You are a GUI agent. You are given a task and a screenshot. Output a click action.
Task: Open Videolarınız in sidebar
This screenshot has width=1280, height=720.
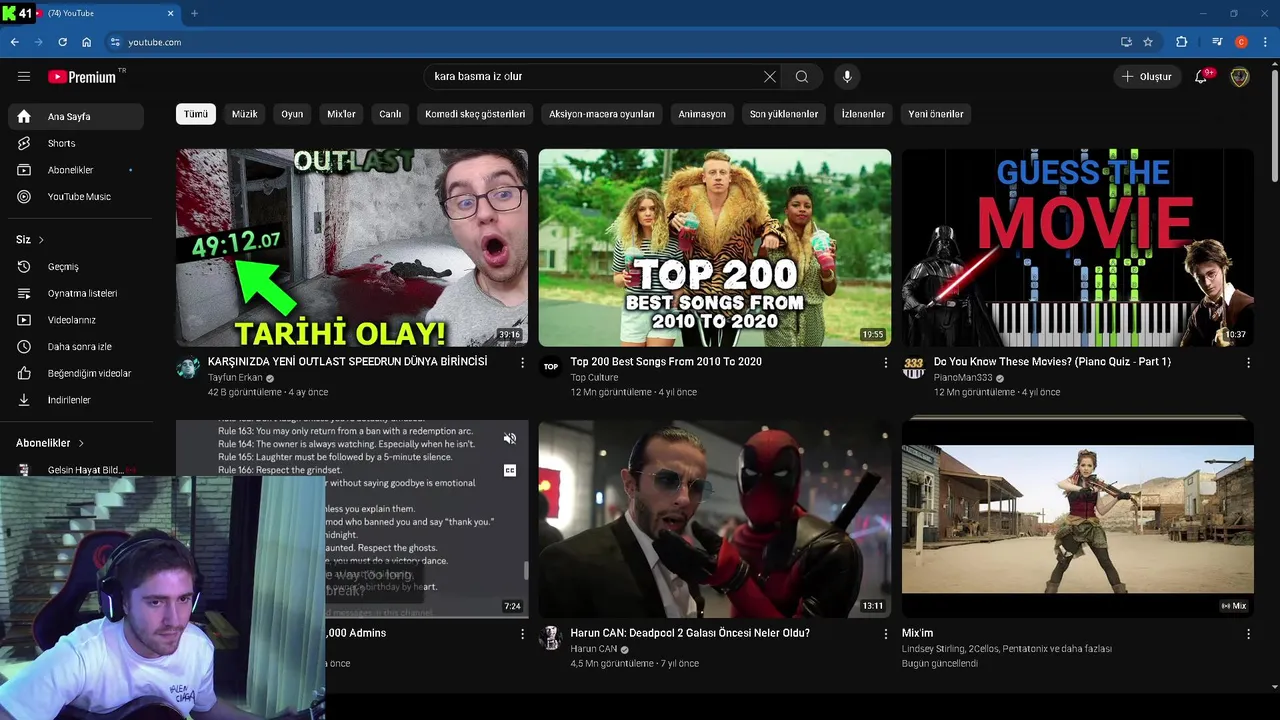pos(76,320)
